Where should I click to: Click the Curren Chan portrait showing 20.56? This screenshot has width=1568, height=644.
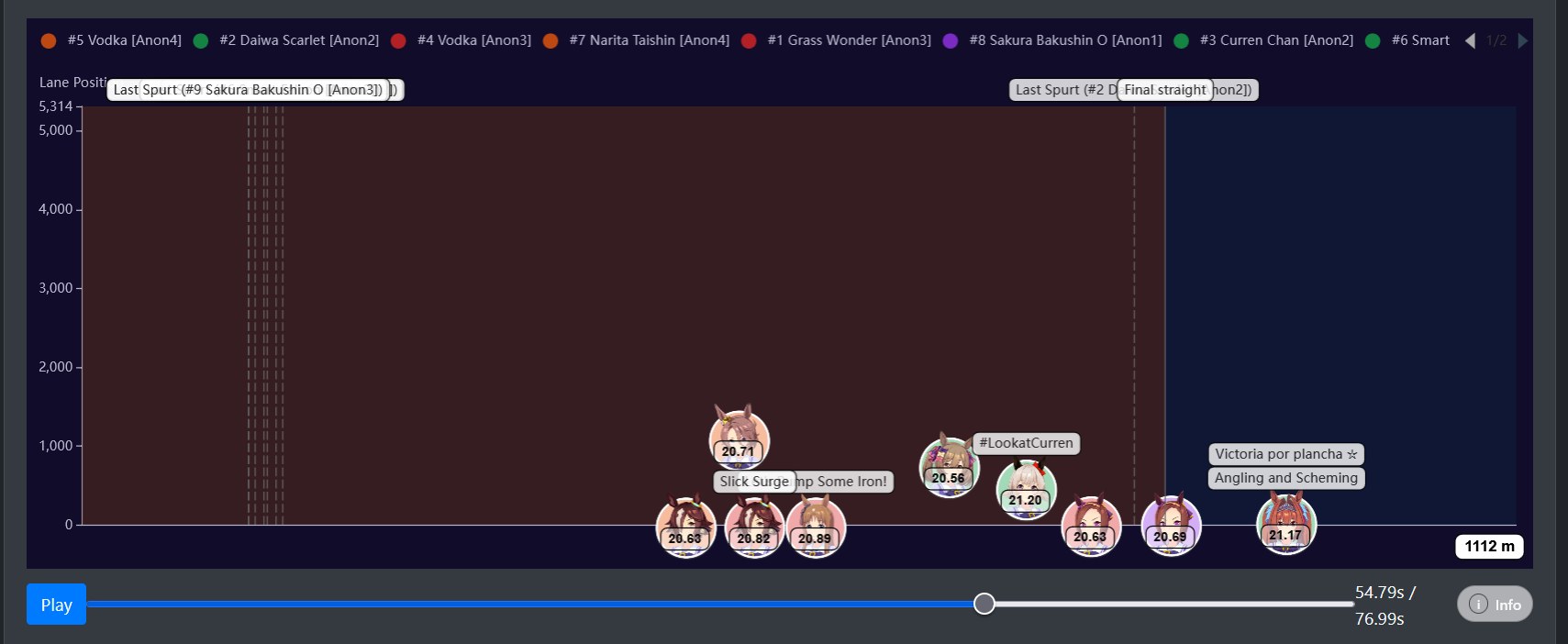tap(949, 466)
